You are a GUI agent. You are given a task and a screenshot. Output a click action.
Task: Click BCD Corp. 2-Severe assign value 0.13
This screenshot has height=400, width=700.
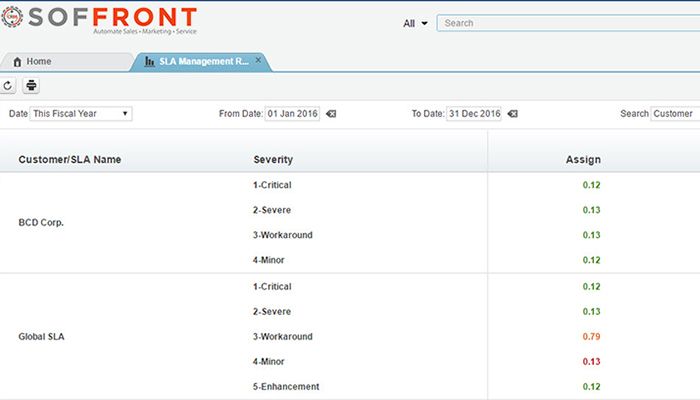[592, 210]
